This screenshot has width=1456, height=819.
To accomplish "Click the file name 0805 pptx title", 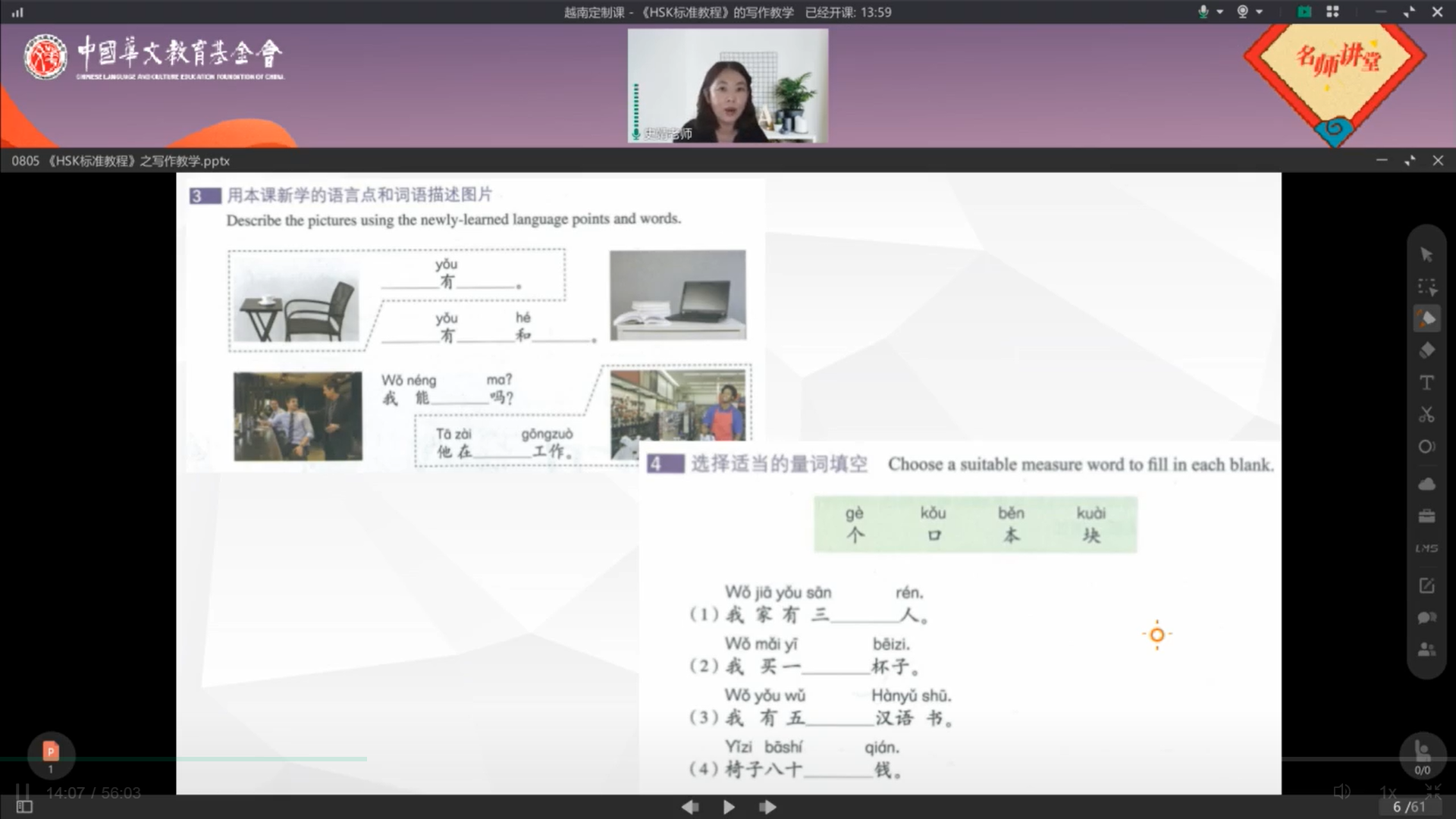I will click(x=121, y=161).
